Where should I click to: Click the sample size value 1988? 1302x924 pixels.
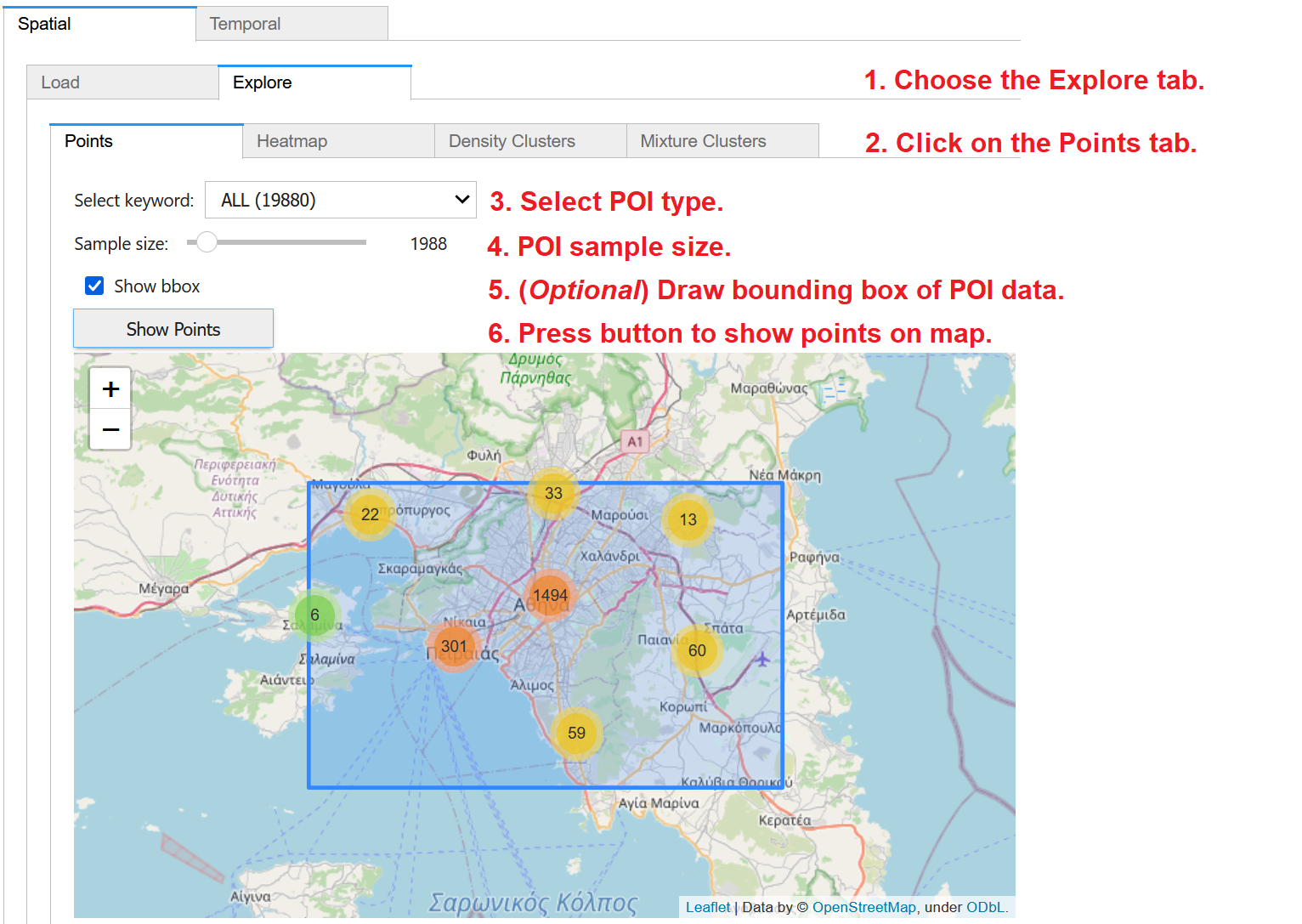pyautogui.click(x=428, y=244)
